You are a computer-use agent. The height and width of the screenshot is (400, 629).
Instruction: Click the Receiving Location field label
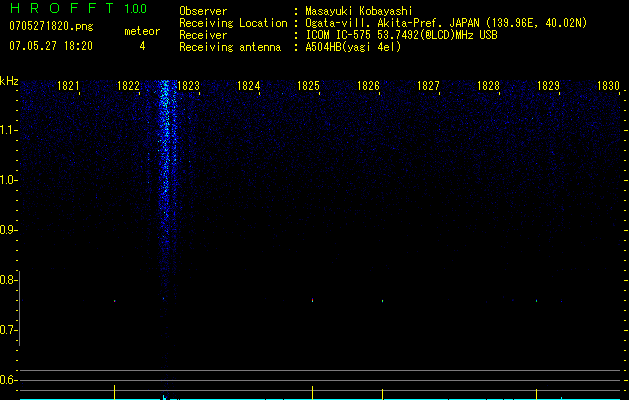pyautogui.click(x=233, y=23)
